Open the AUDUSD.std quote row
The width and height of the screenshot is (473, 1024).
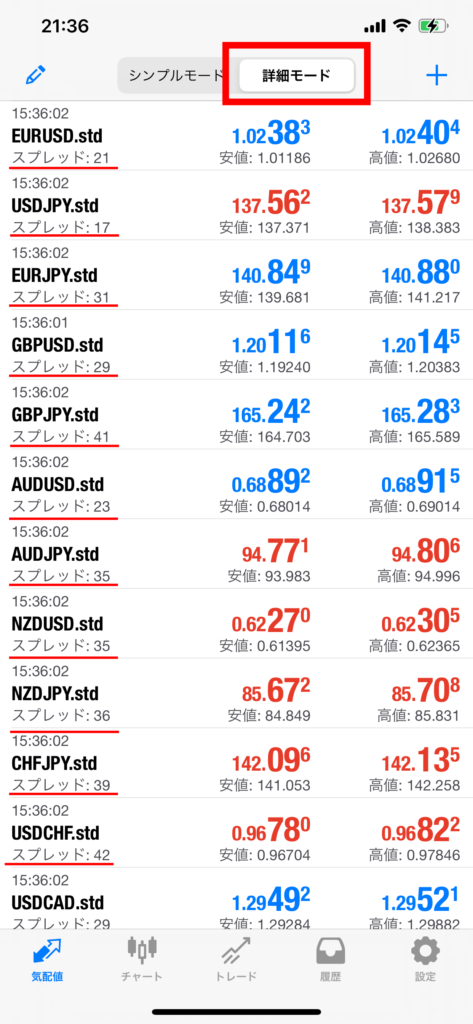[236, 484]
